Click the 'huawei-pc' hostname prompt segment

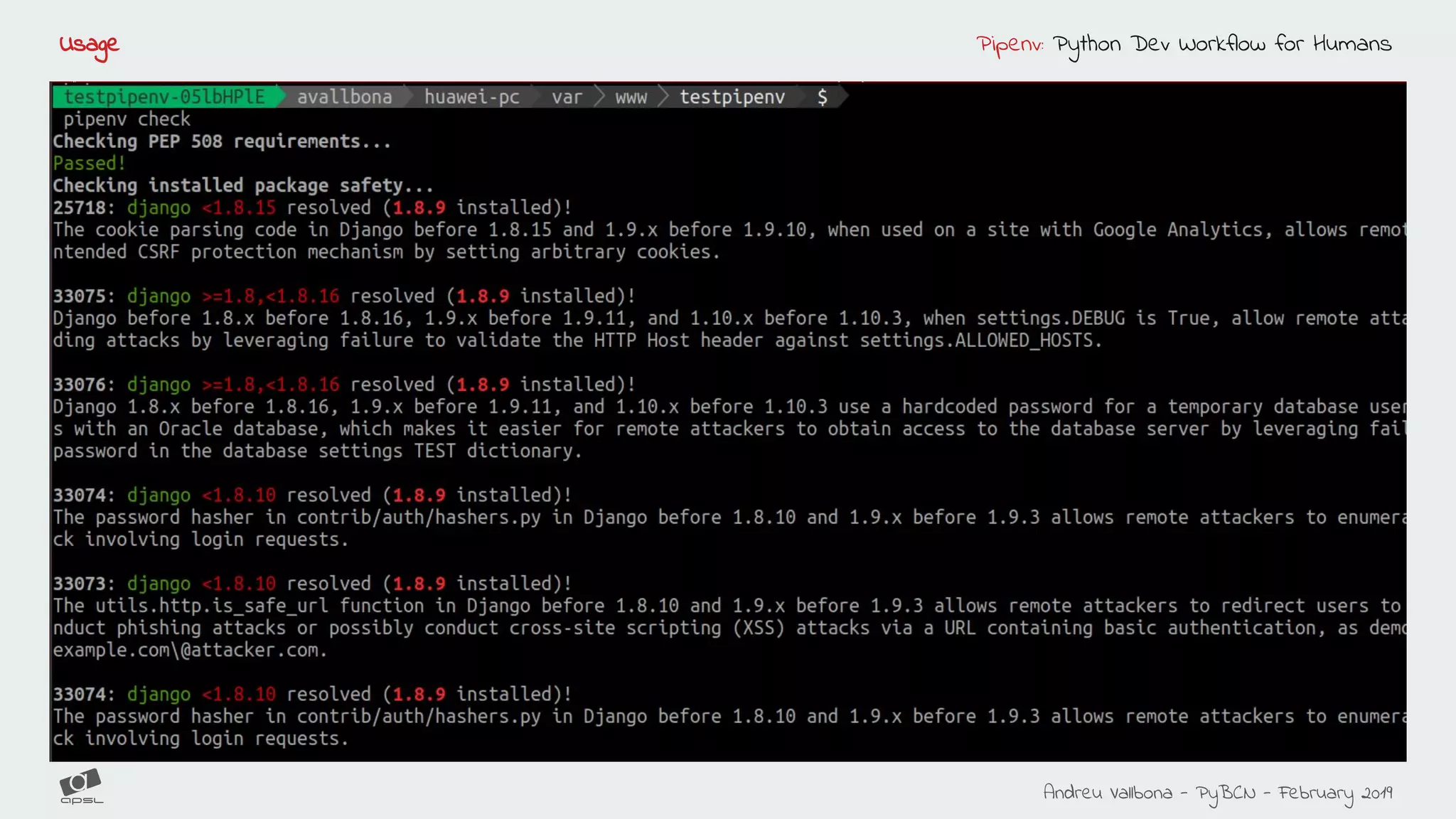[x=472, y=97]
